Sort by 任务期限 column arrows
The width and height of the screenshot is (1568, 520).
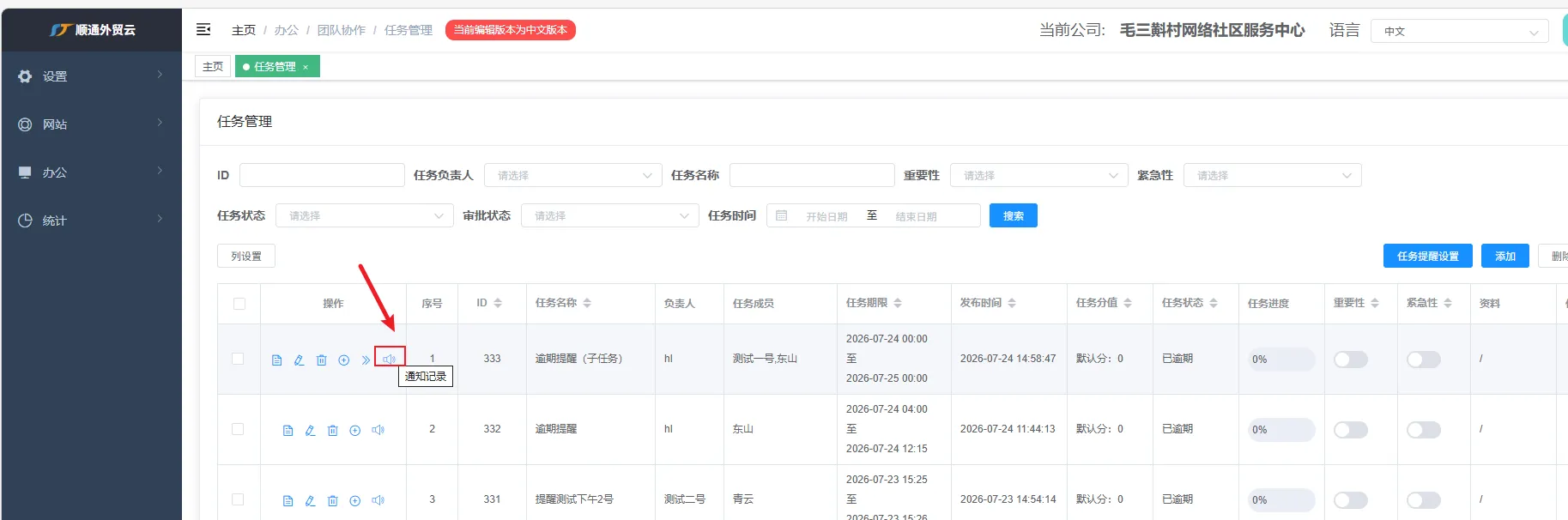pyautogui.click(x=898, y=303)
